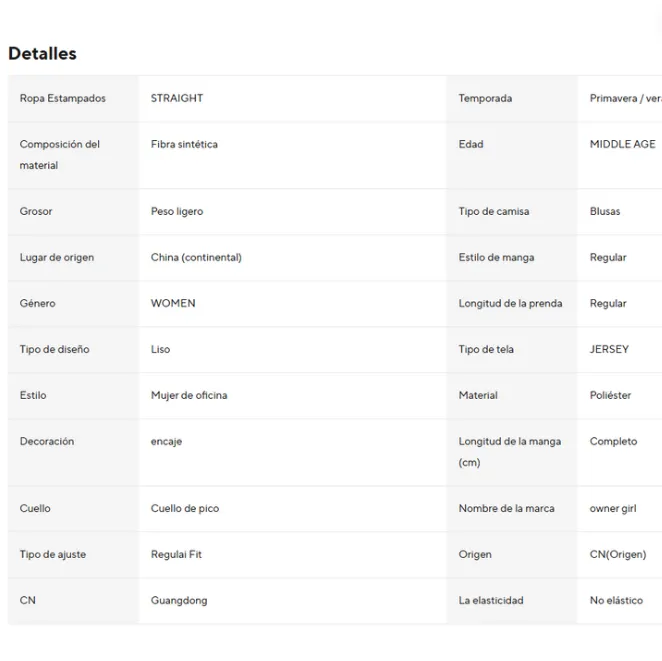
Task: Click the Fibra sintética material value
Action: [184, 144]
